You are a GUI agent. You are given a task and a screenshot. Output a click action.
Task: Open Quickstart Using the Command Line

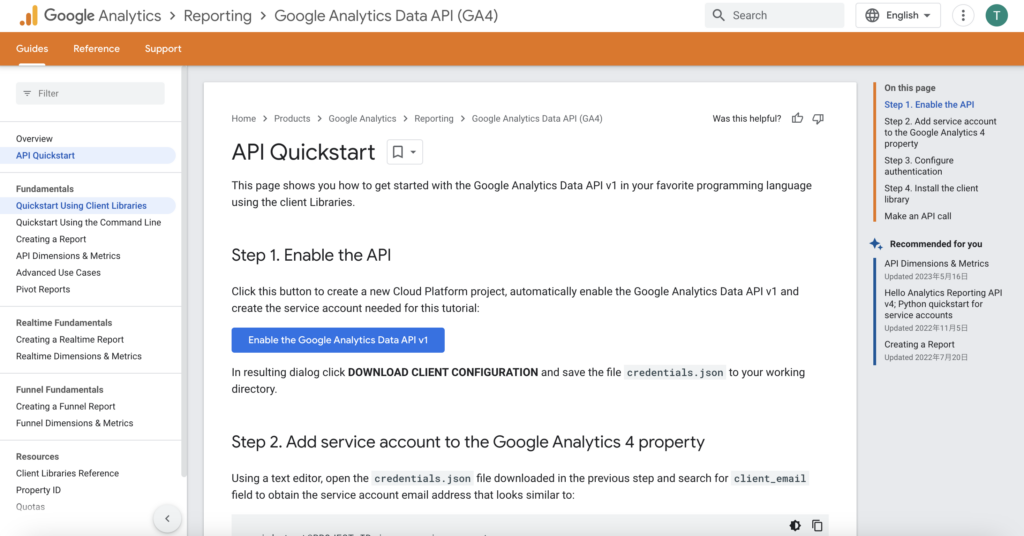coord(88,223)
